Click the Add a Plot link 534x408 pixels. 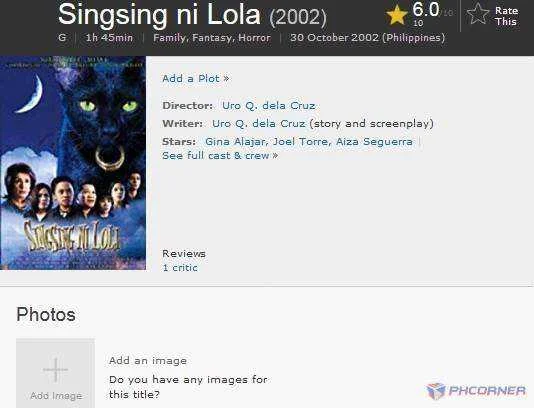pos(195,79)
